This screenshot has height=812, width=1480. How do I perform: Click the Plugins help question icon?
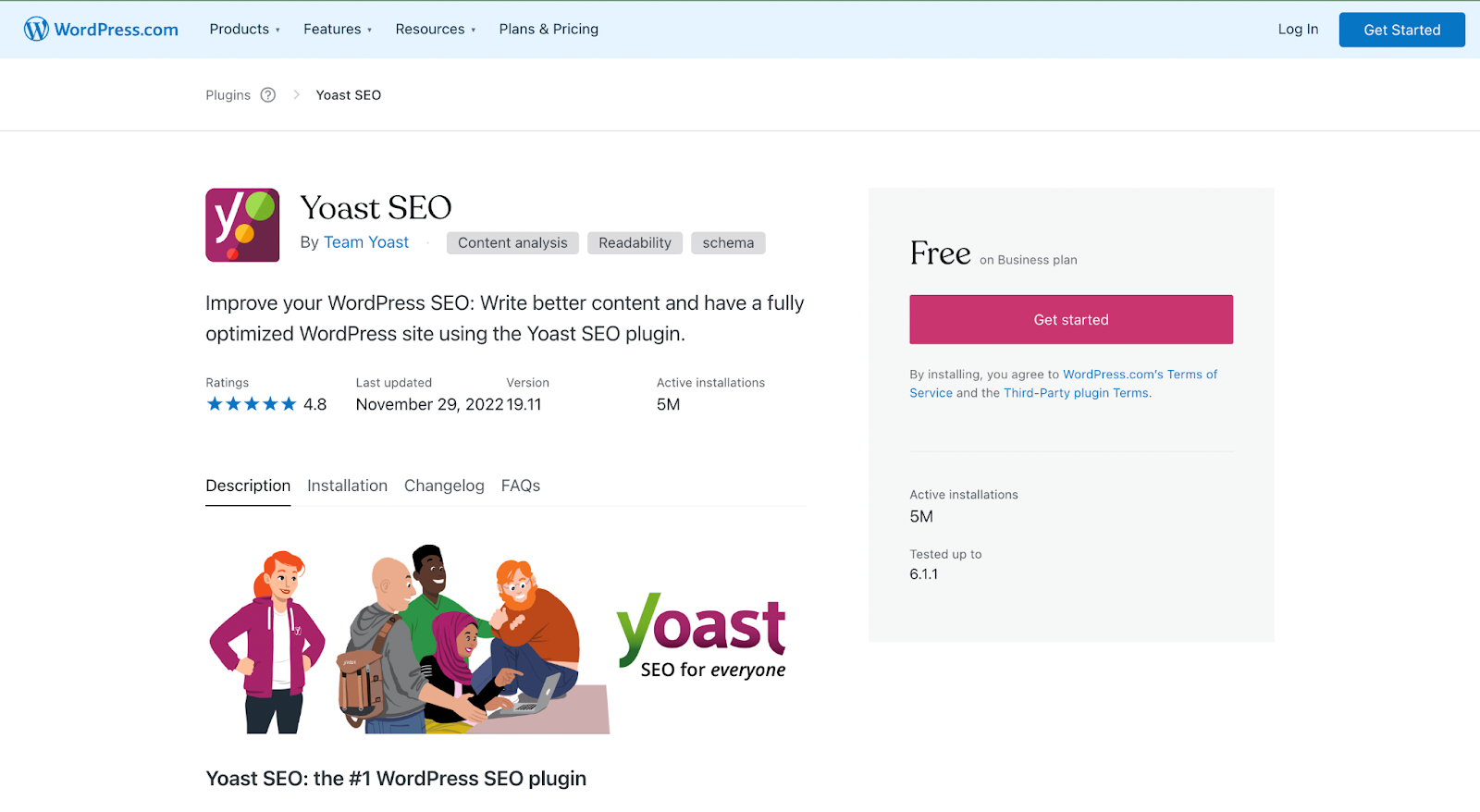click(268, 95)
